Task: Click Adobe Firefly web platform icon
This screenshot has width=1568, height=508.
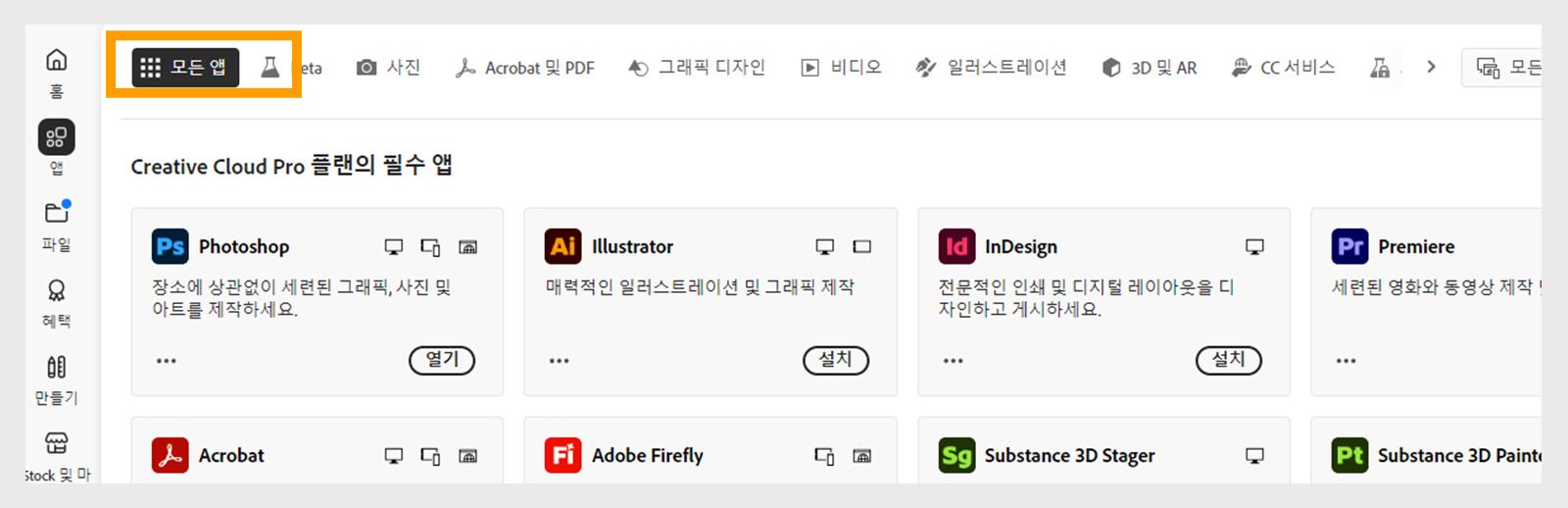Action: [x=862, y=456]
